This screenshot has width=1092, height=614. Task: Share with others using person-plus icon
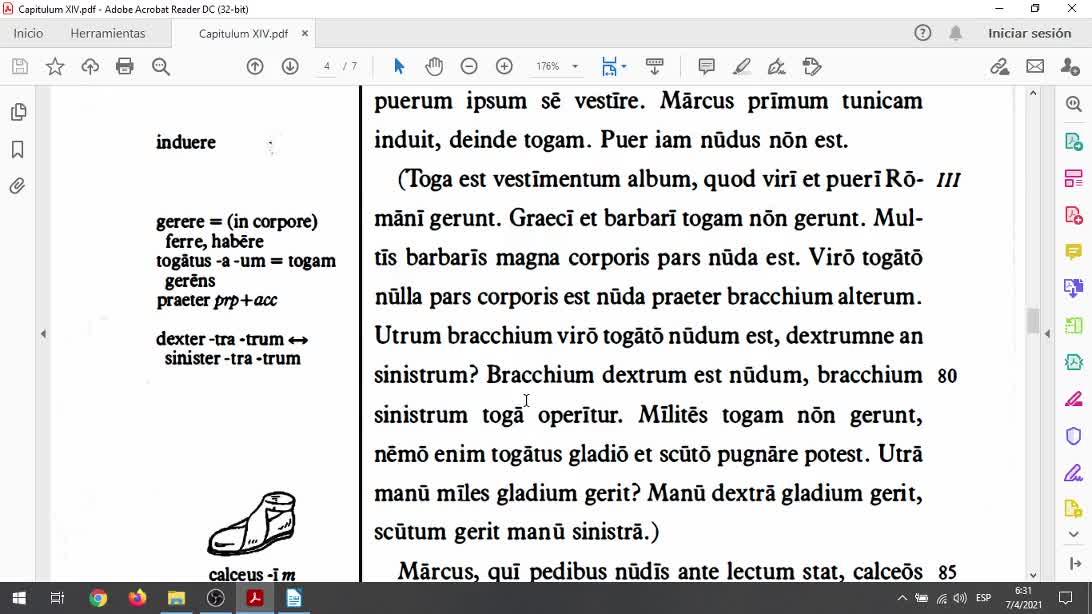[1070, 66]
